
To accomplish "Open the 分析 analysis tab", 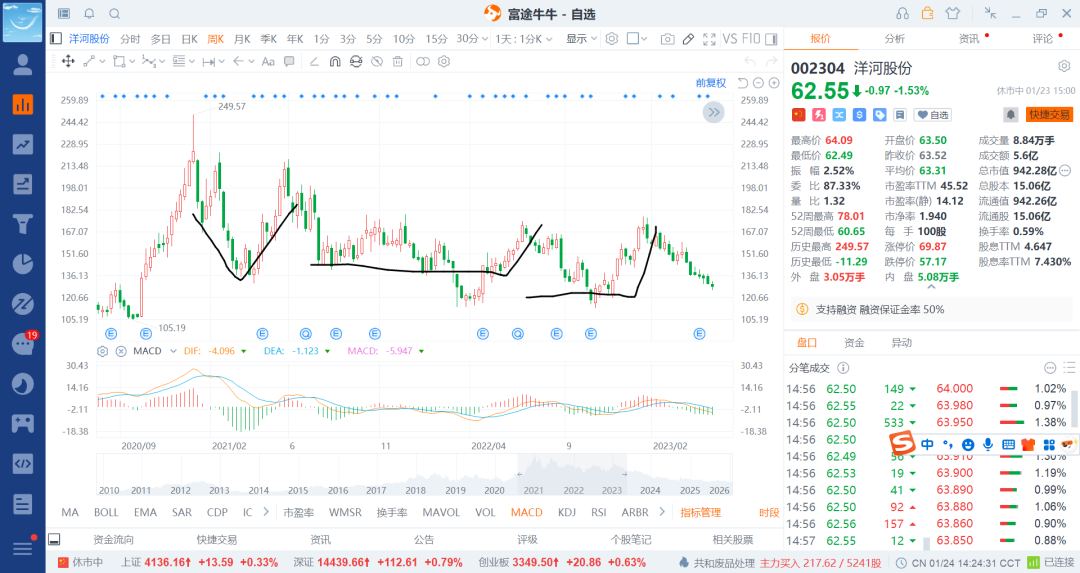I will [x=895, y=39].
